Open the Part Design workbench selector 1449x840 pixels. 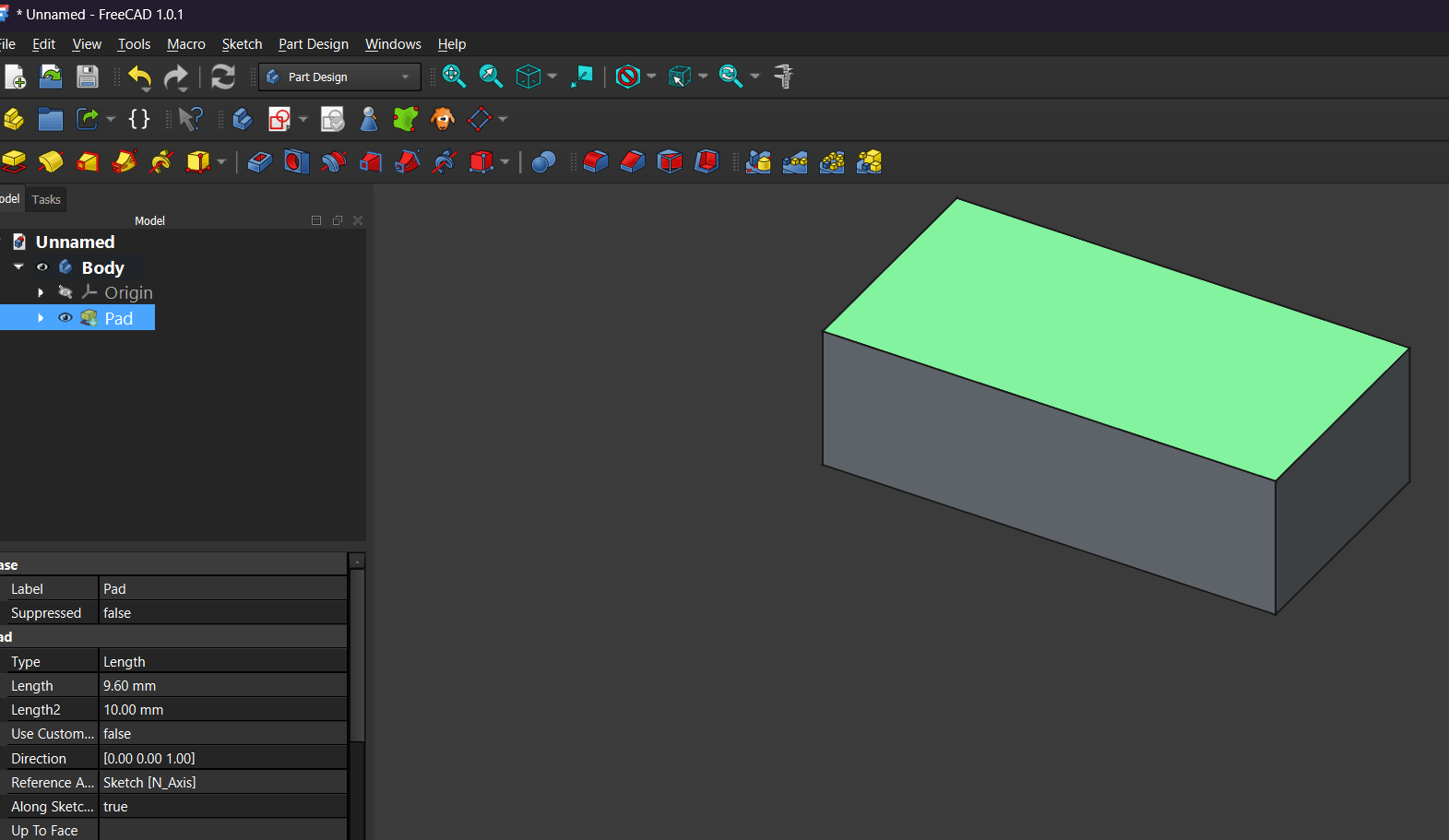click(x=339, y=77)
